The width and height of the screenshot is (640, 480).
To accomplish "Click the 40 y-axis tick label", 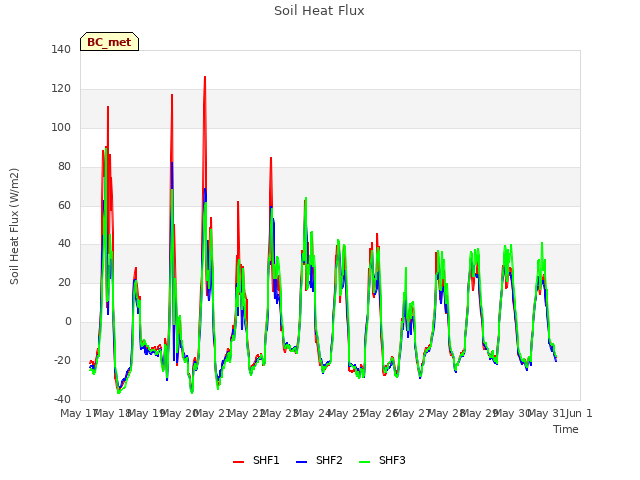I will click(x=64, y=244).
